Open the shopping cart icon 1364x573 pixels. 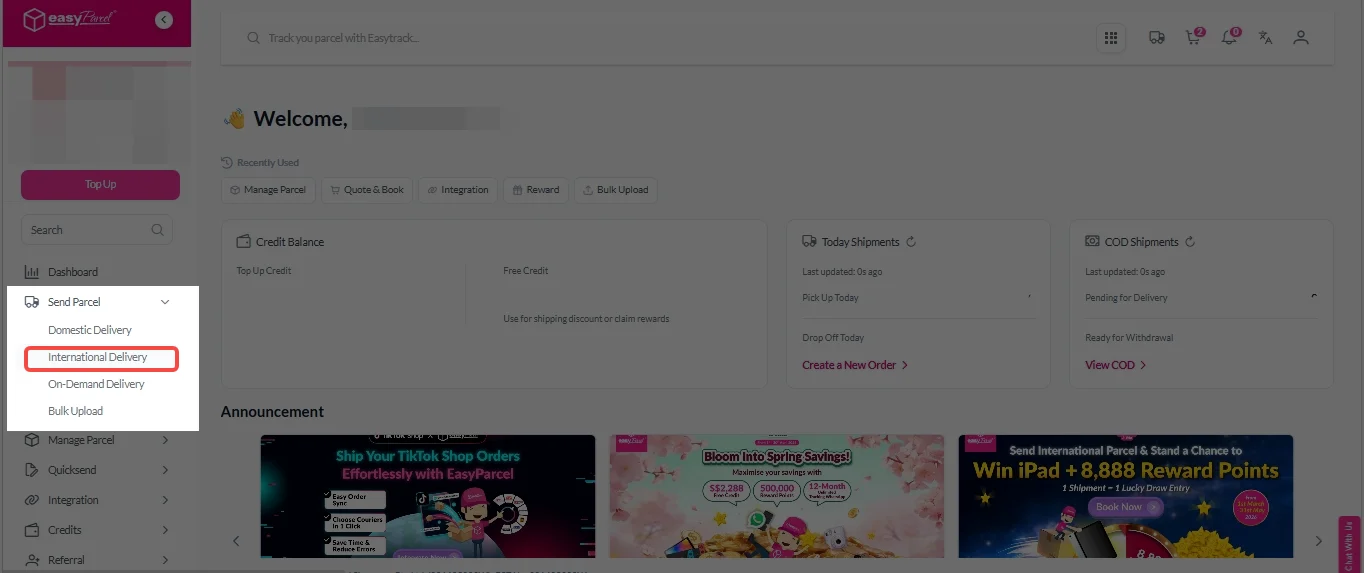click(1192, 38)
